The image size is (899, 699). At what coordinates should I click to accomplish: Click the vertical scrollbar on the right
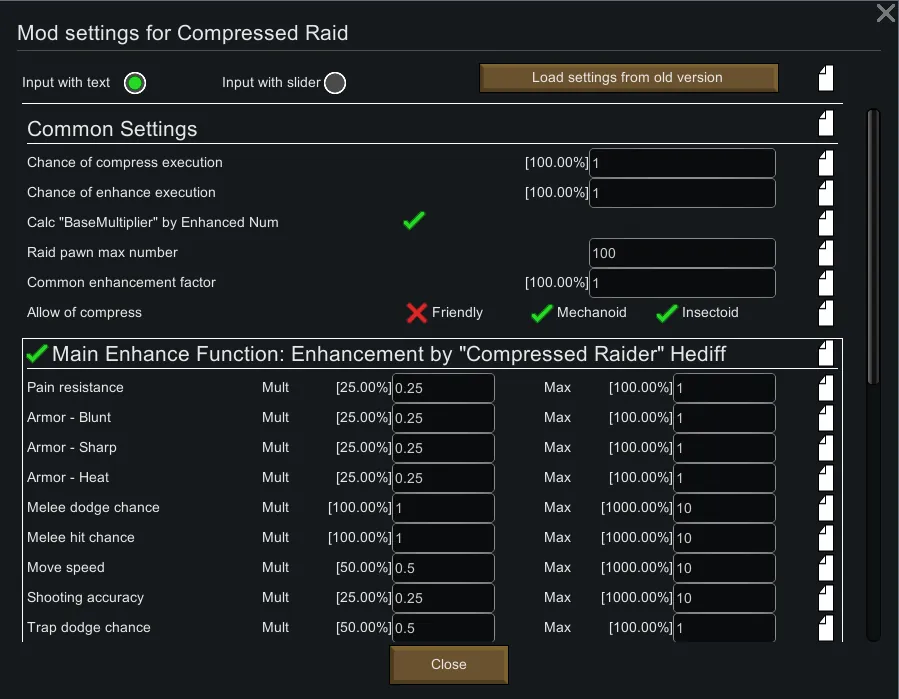pos(873,245)
